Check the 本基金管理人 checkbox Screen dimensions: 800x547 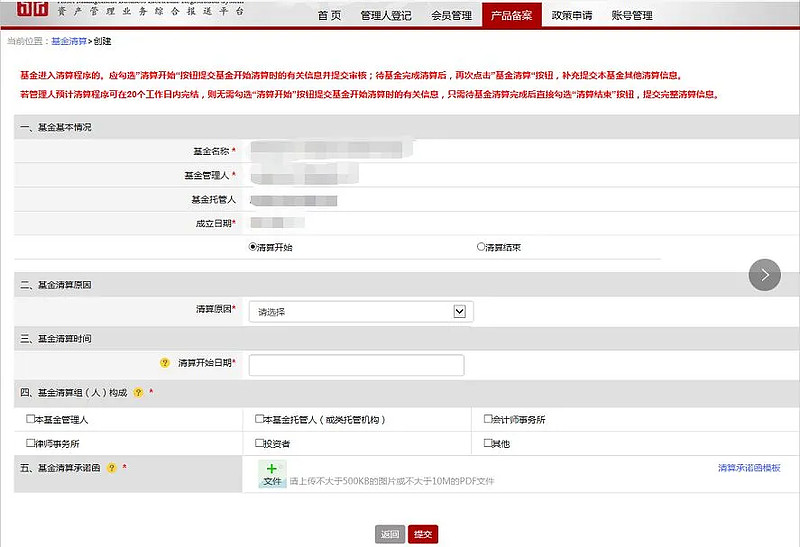coord(30,419)
